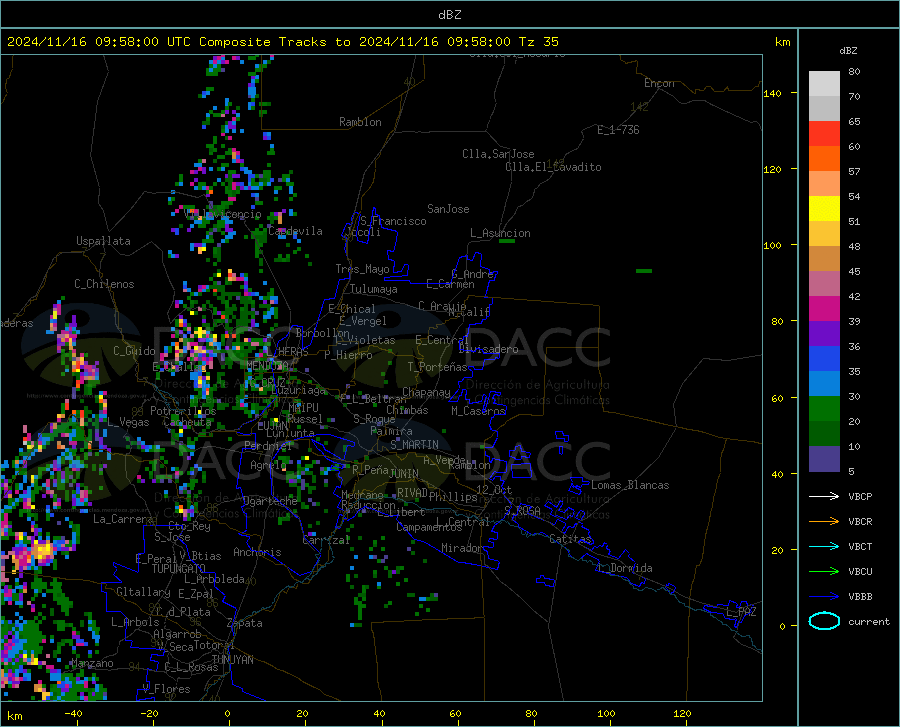The width and height of the screenshot is (900, 727).
Task: Click the Catitas map label
Action: (570, 539)
